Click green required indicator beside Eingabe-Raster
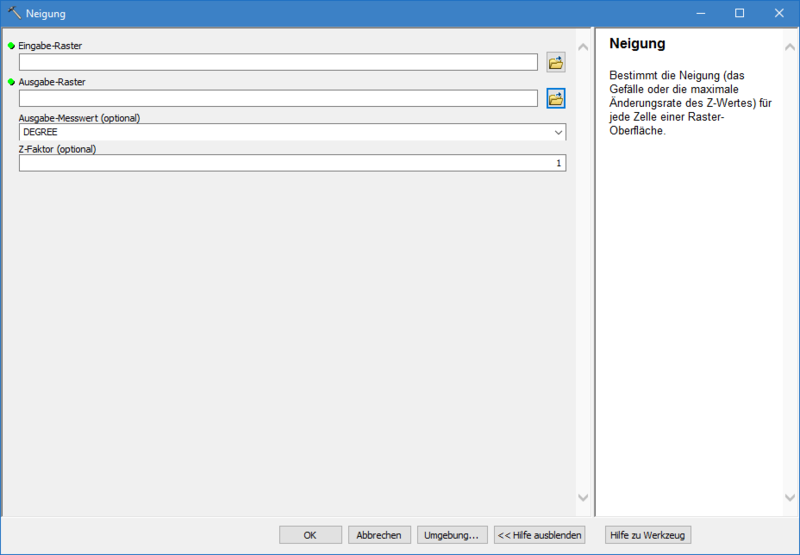Screen dimensions: 800x555 tap(12, 46)
